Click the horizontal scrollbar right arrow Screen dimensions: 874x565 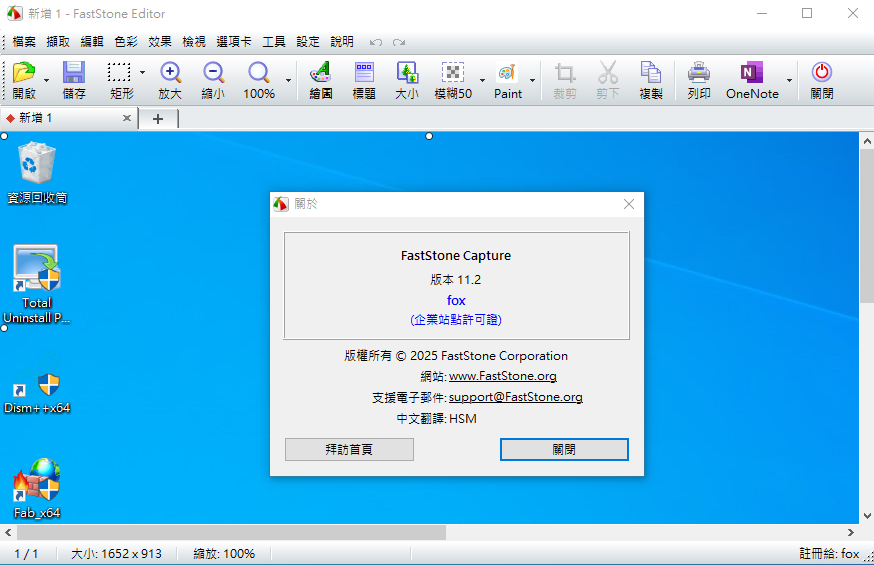(x=851, y=533)
